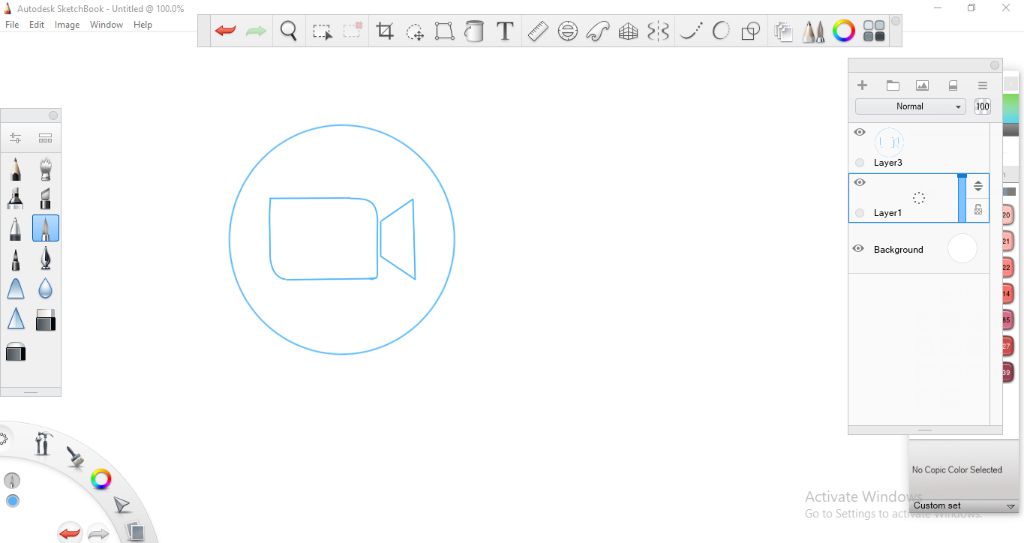Activate the Crop tool
1024x543 pixels.
[x=385, y=31]
